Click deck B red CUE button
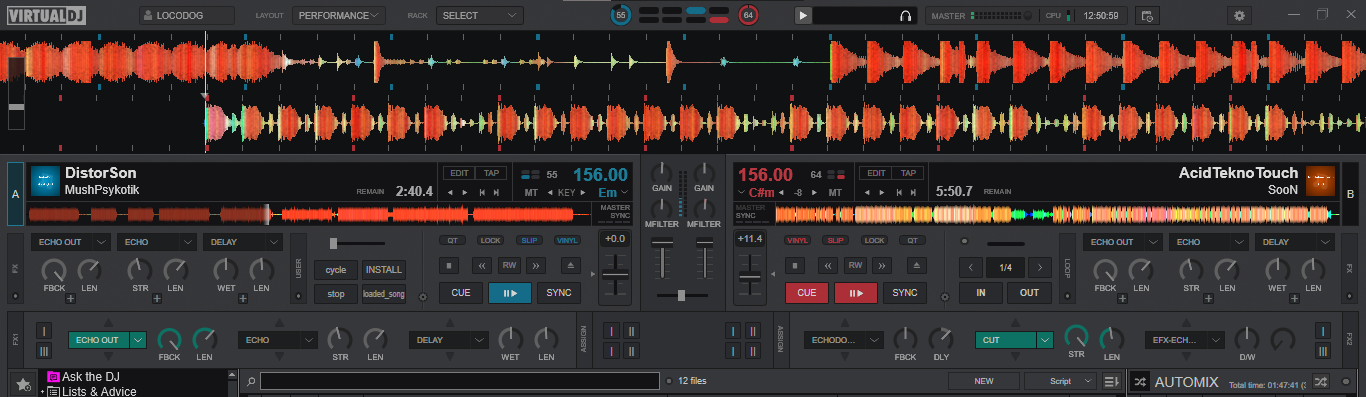This screenshot has height=397, width=1366. [807, 293]
